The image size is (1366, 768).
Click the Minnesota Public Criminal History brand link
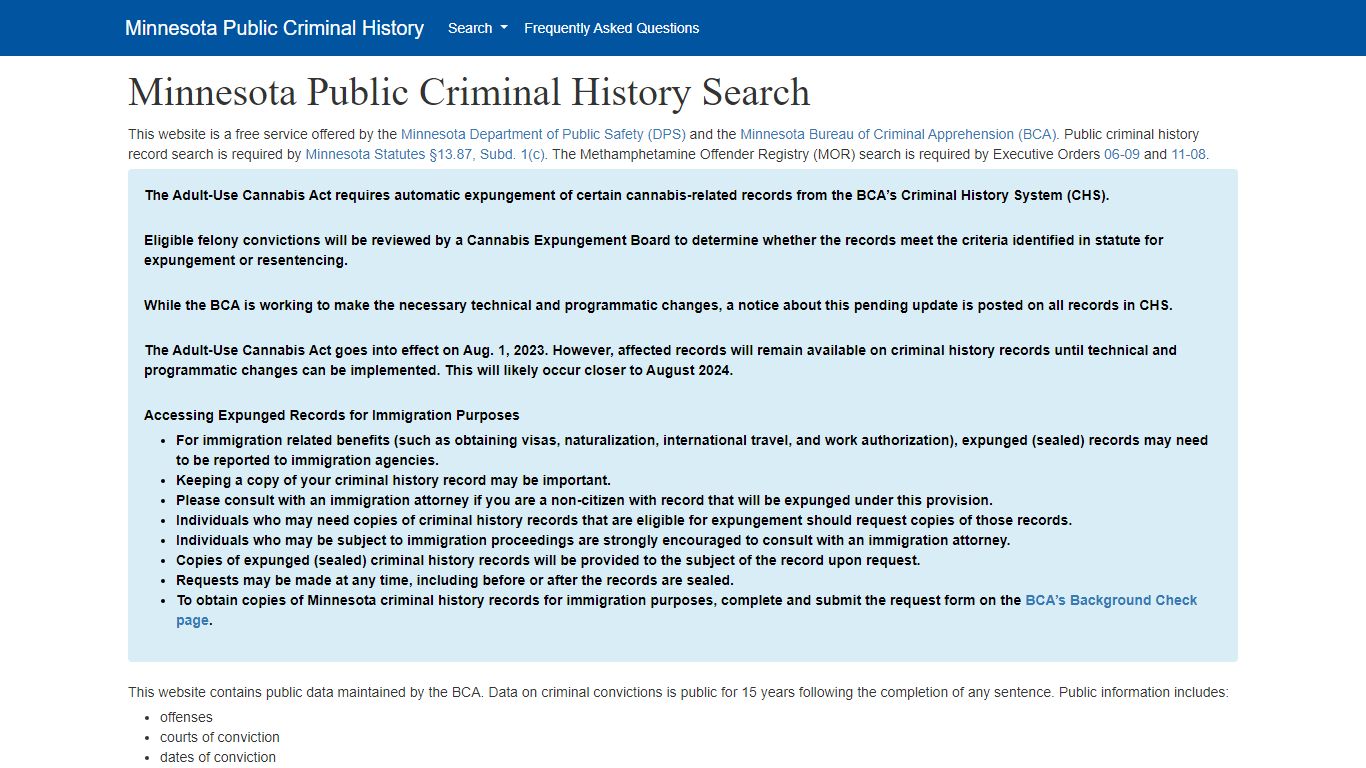pos(274,28)
